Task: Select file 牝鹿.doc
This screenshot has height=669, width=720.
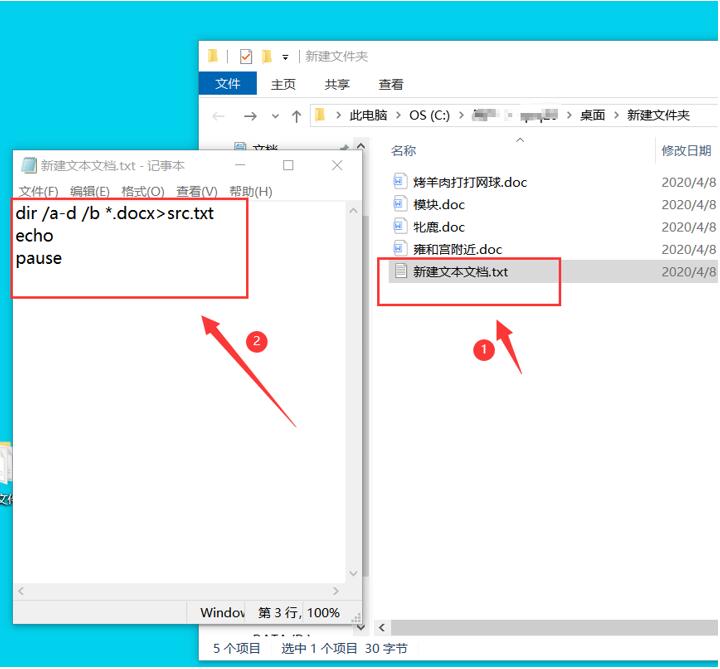Action: tap(439, 227)
